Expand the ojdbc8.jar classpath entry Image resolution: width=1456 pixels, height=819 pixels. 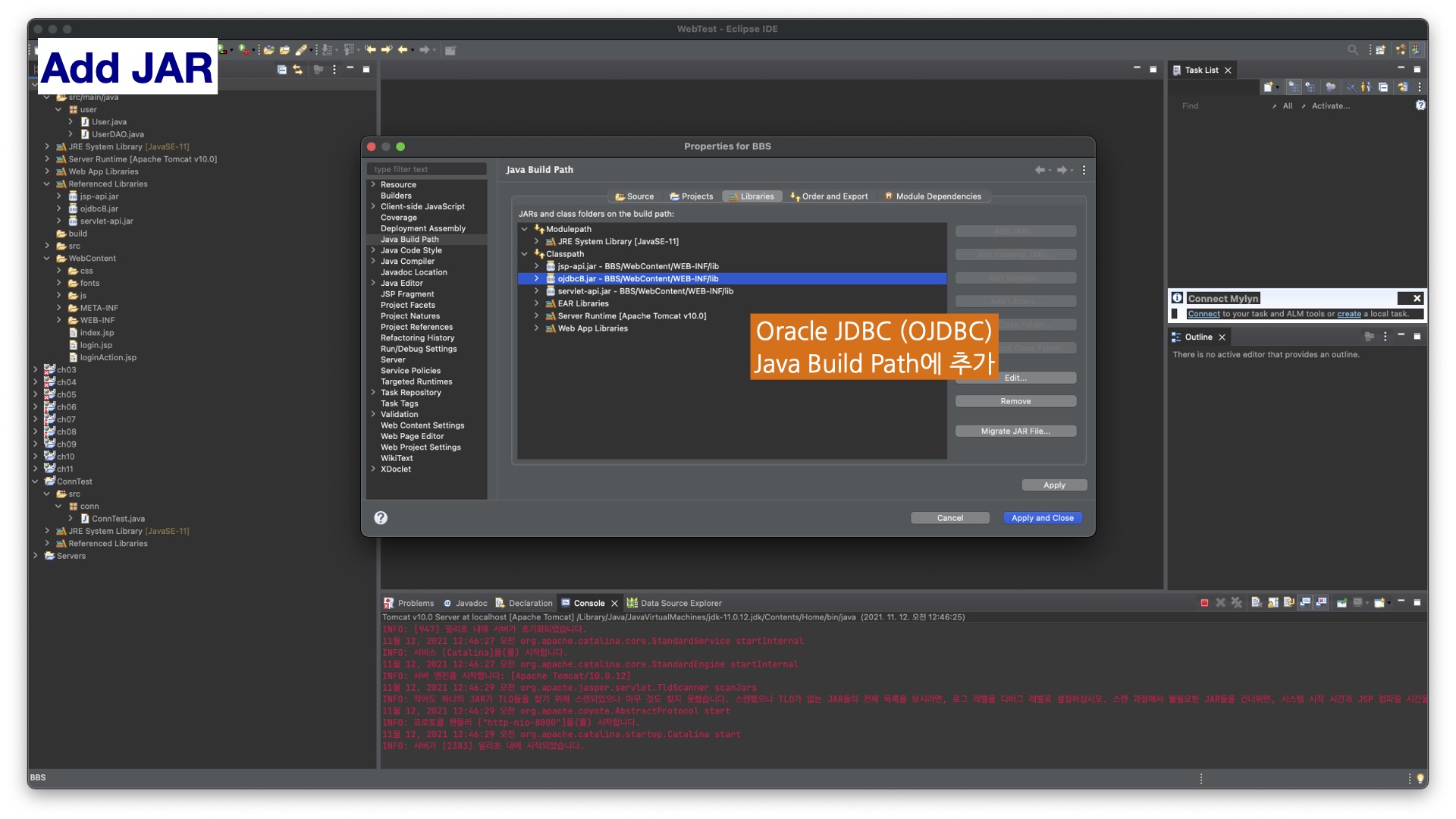[x=536, y=279]
